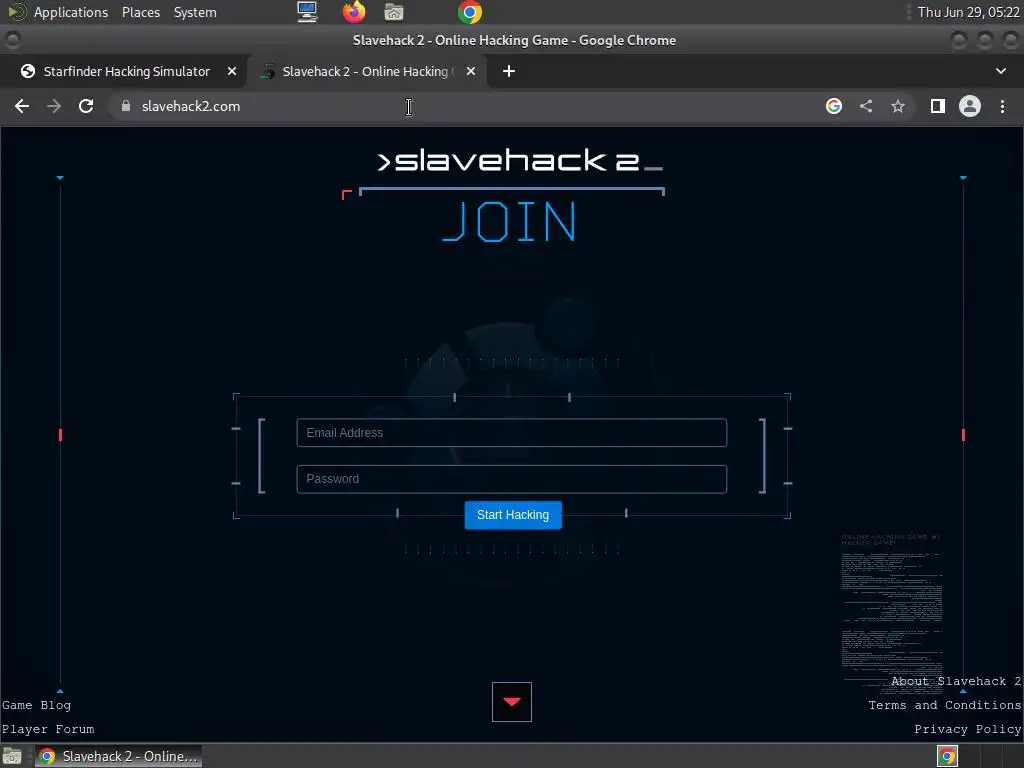Click the show desktop icon in the bottom panel
This screenshot has height=768, width=1024.
tap(12, 756)
